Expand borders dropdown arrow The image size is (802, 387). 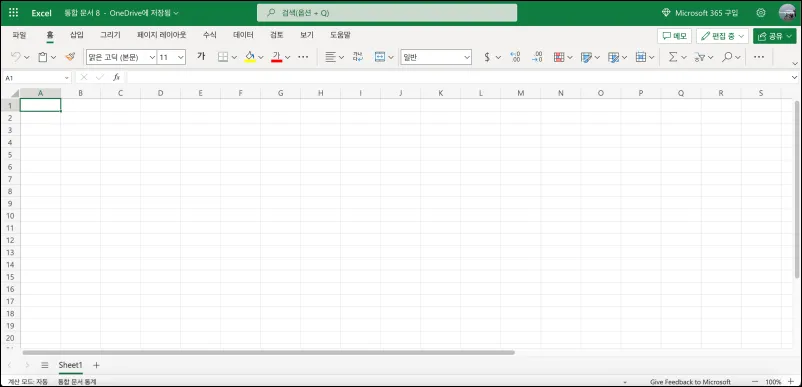click(234, 57)
